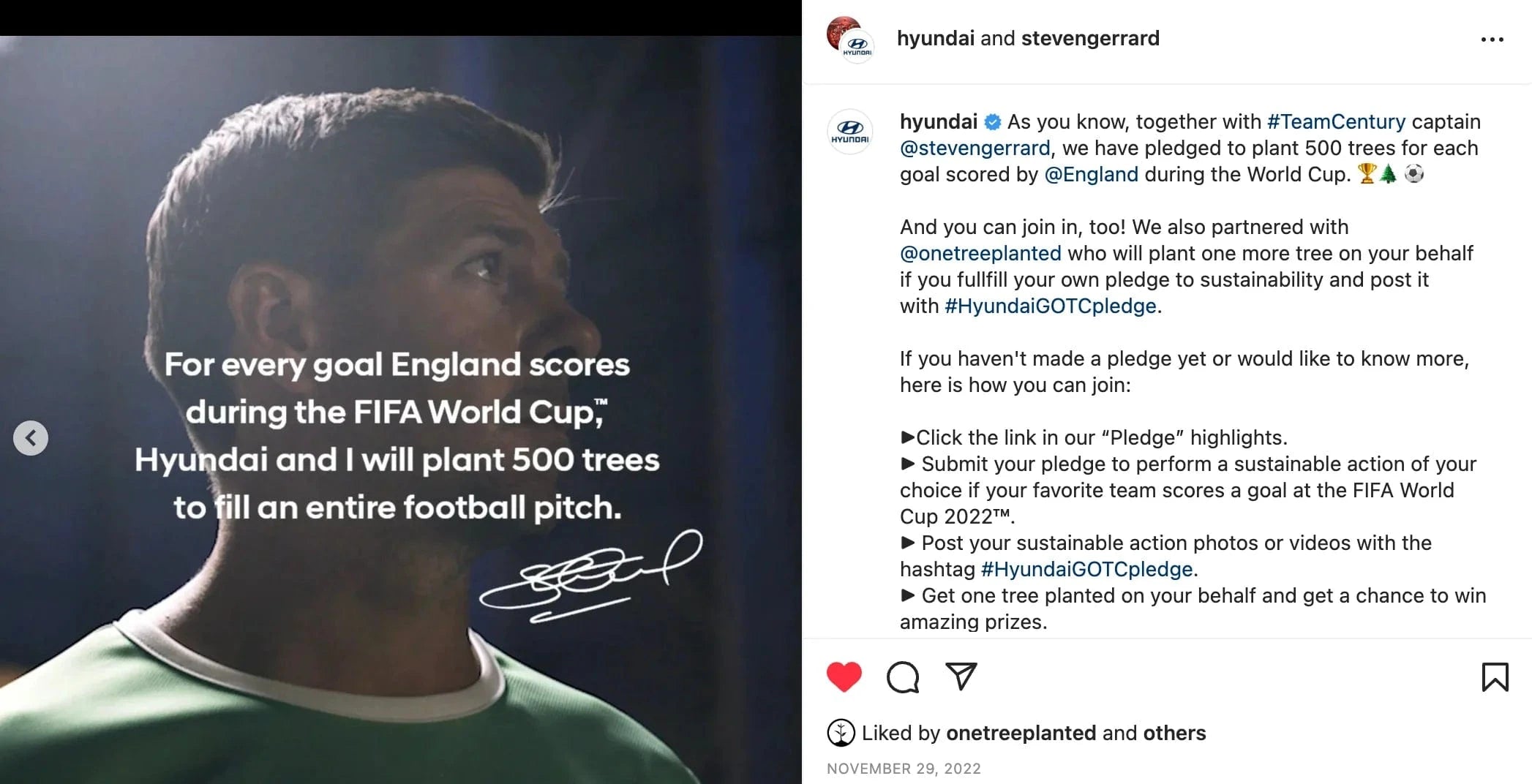Open hyundai username in post header
Image resolution: width=1532 pixels, height=784 pixels.
point(935,38)
